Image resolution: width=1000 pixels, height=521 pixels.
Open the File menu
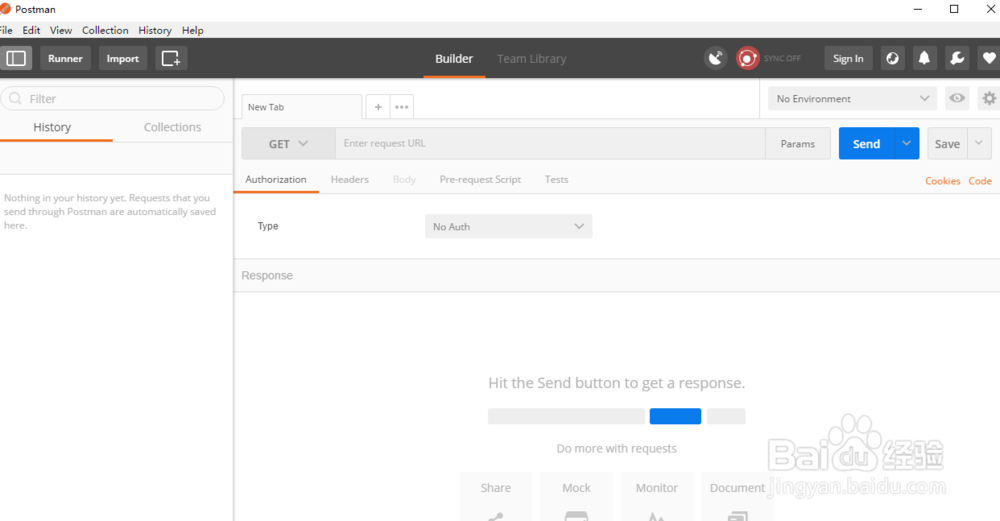[x=6, y=30]
